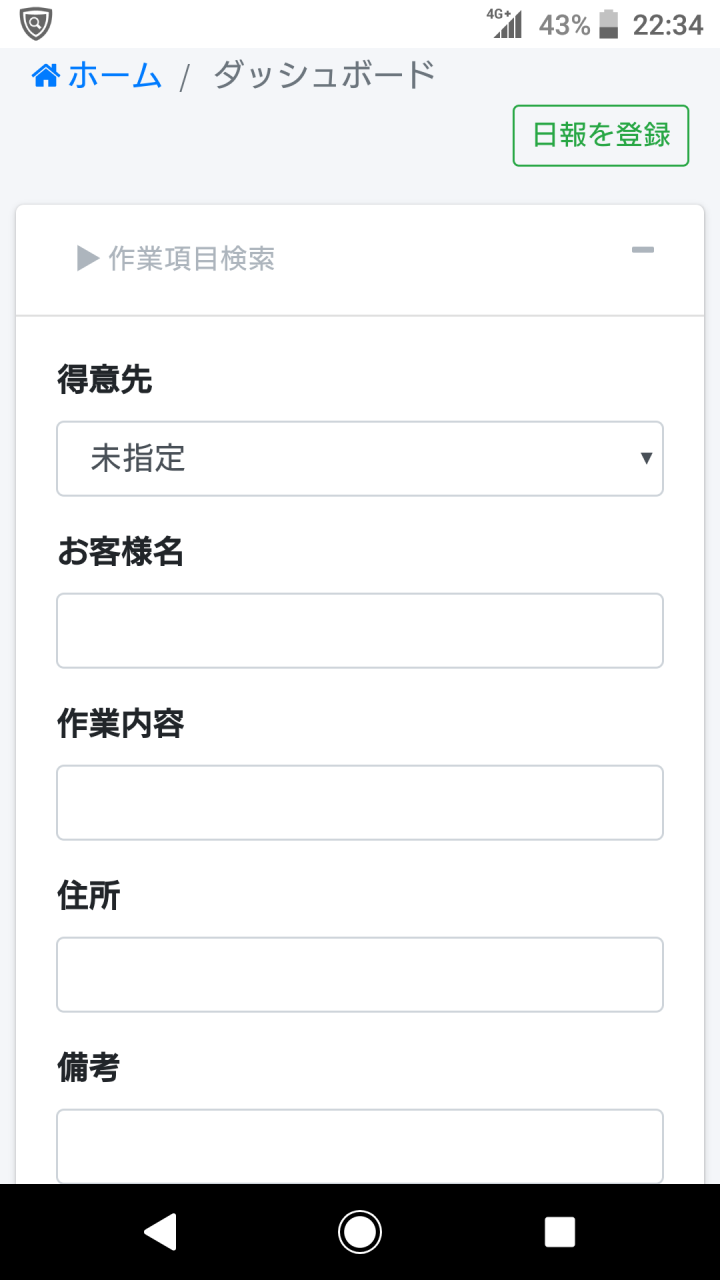Image resolution: width=720 pixels, height=1280 pixels.
Task: Tap the shield search icon in status bar
Action: pos(36,22)
